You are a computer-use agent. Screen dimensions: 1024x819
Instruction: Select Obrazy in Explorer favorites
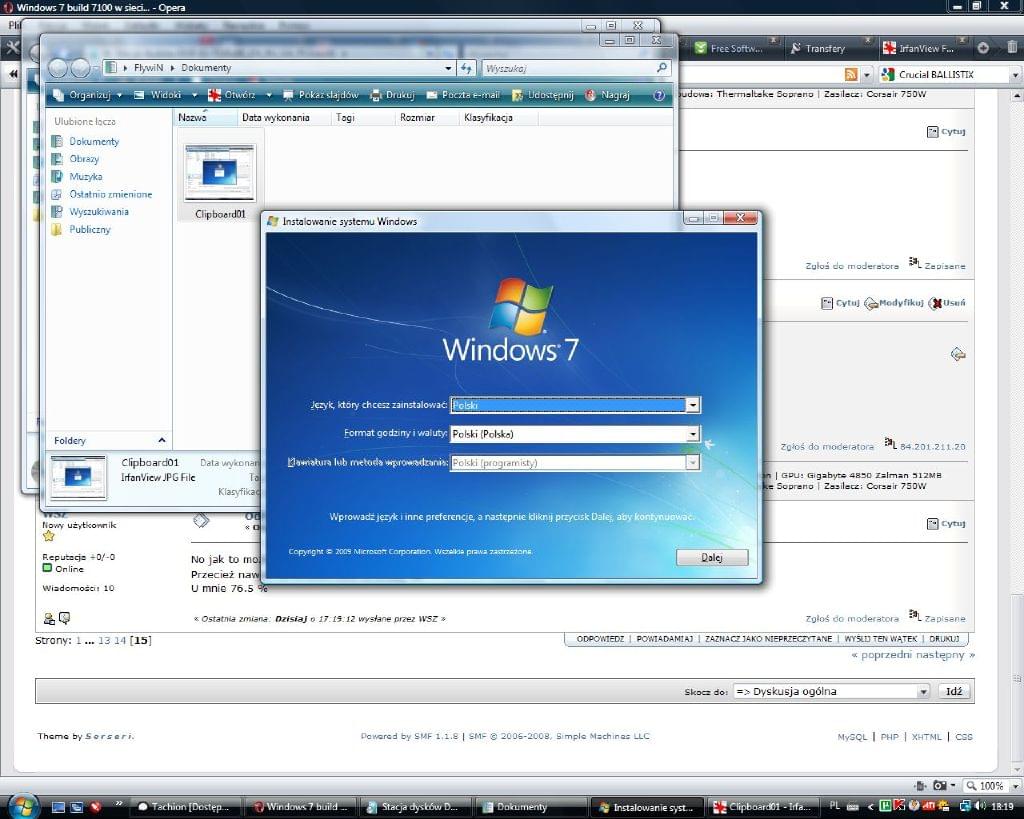[x=84, y=159]
